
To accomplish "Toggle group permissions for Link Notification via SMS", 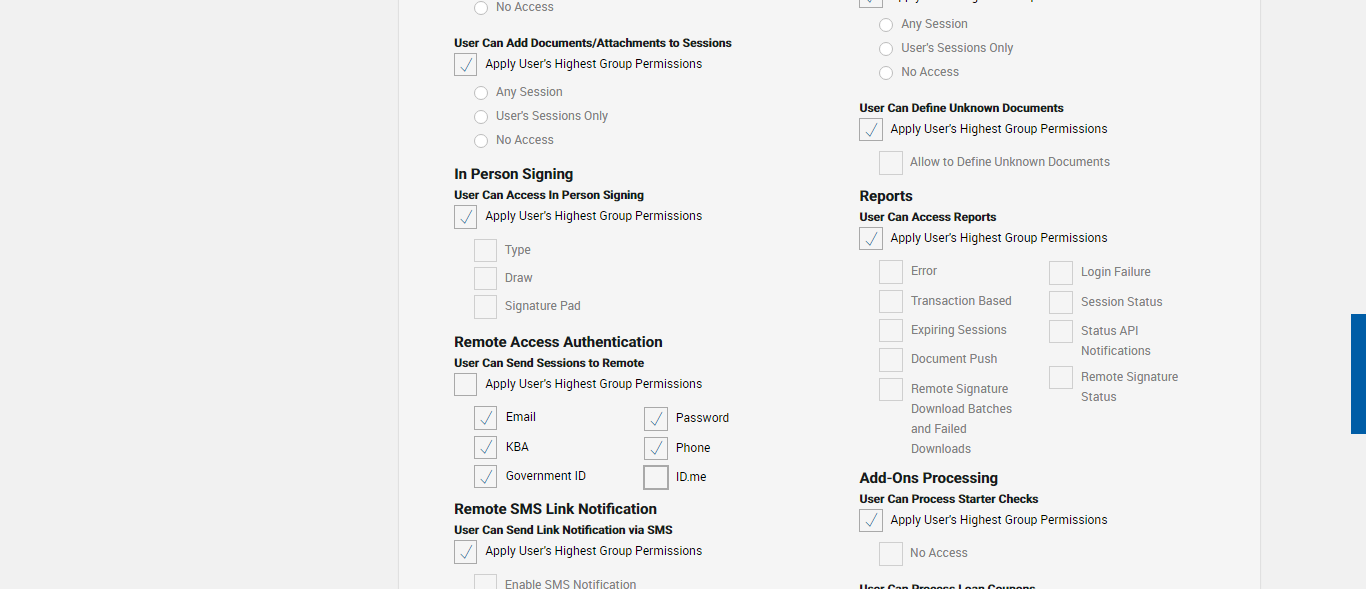I will click(466, 552).
